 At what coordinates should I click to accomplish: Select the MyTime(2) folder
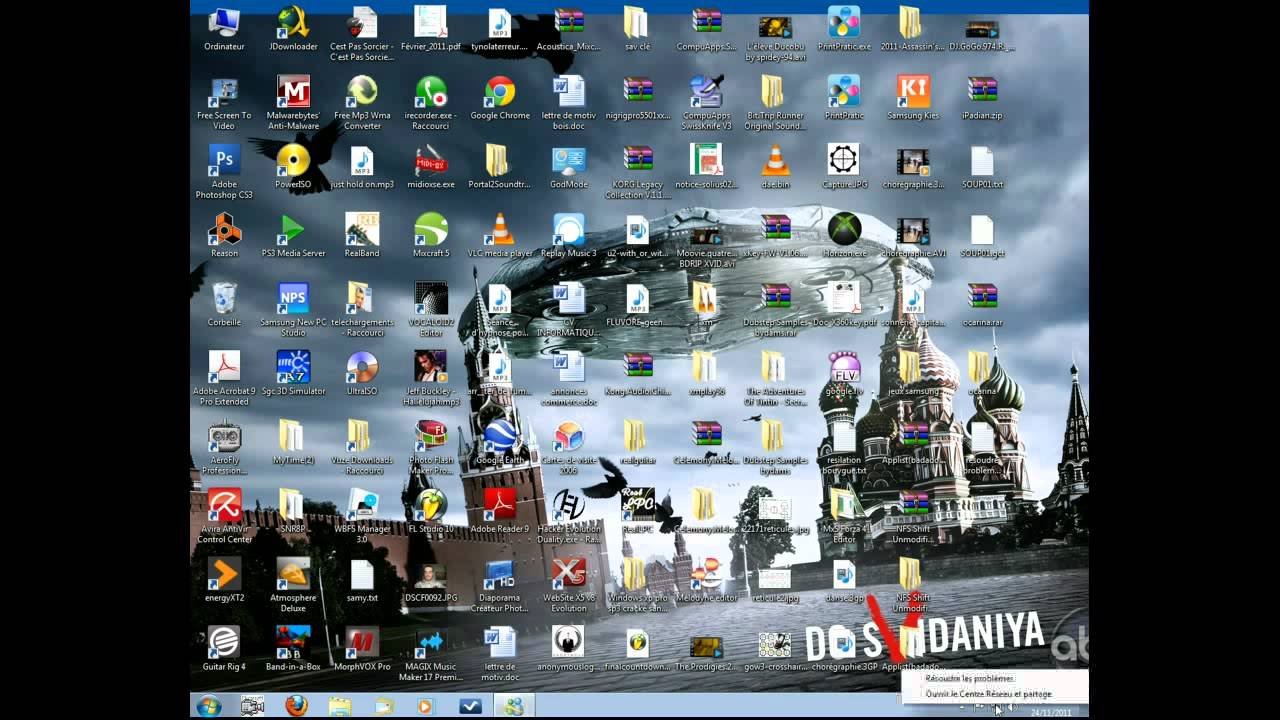(x=293, y=443)
